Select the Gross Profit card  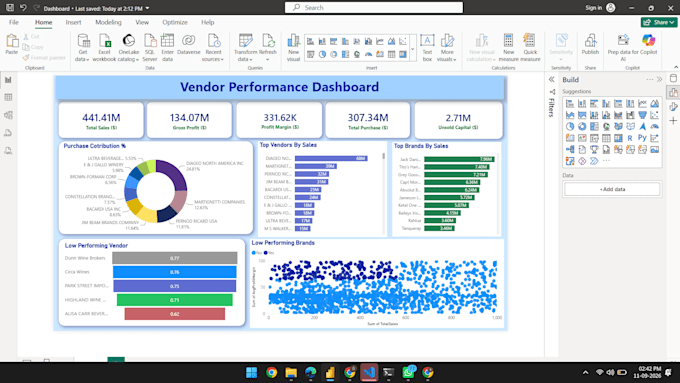tap(190, 120)
